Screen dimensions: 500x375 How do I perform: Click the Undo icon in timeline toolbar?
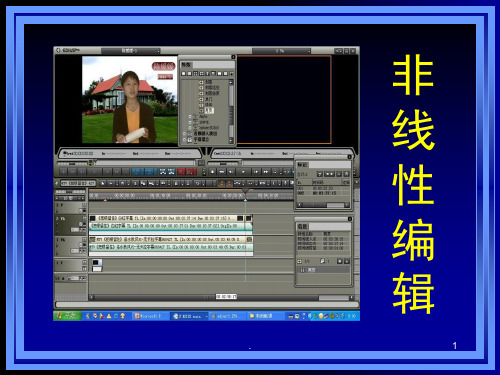point(198,183)
